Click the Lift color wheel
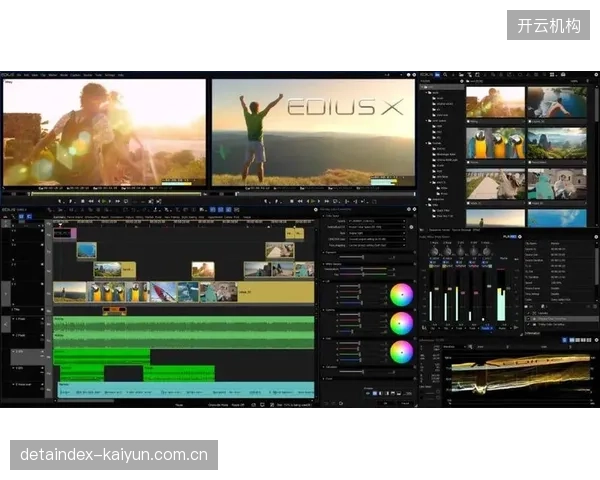 click(x=401, y=295)
